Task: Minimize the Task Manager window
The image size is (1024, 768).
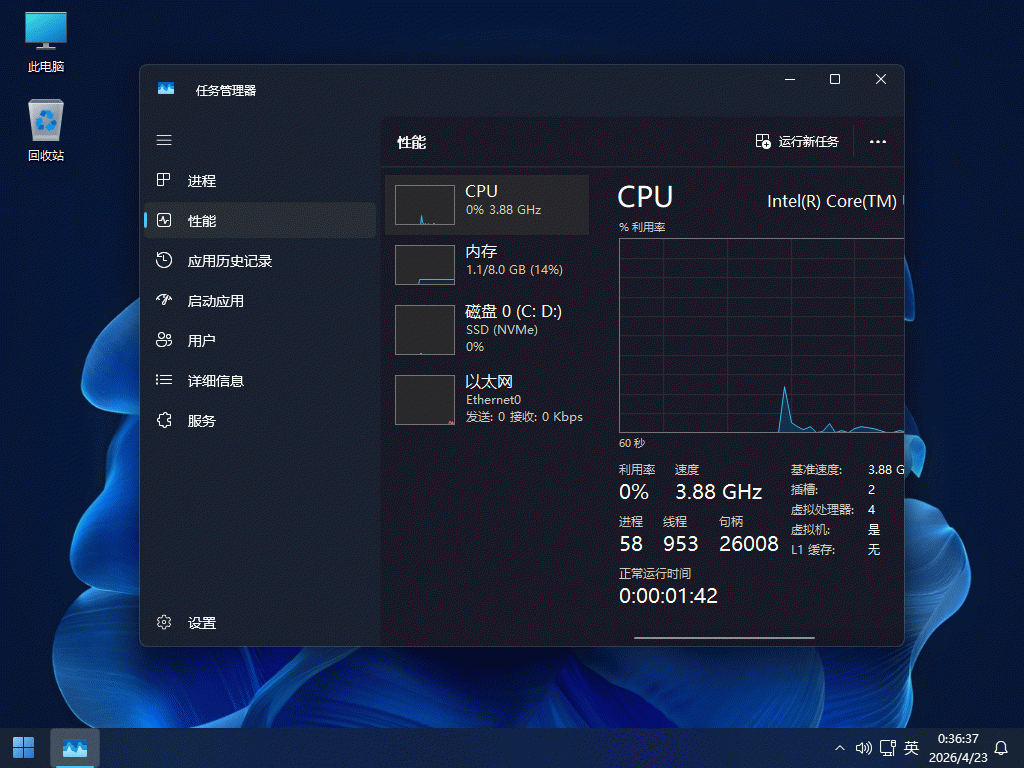Action: [x=790, y=80]
